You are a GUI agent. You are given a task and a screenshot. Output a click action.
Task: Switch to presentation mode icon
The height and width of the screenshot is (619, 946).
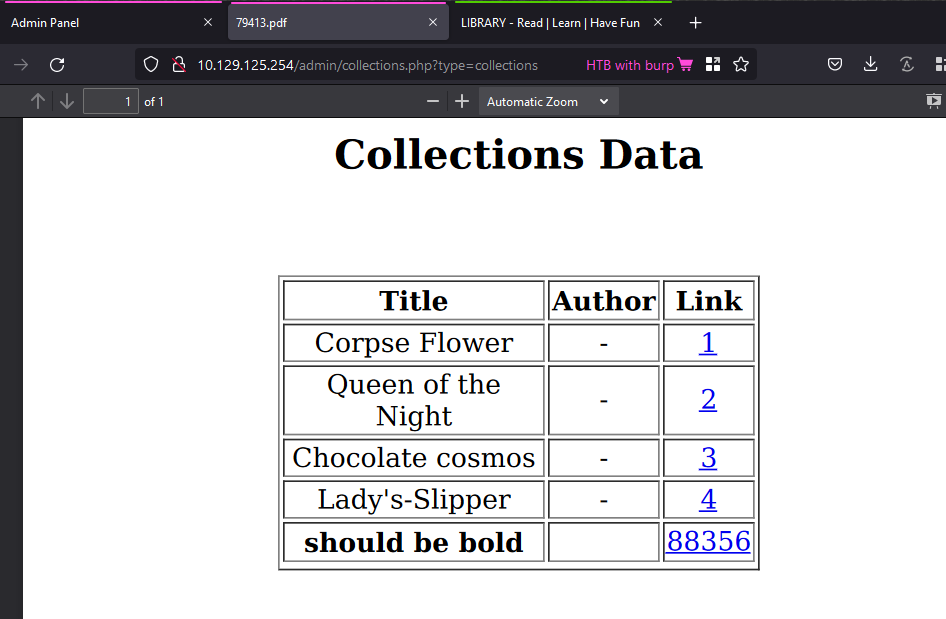tap(934, 101)
